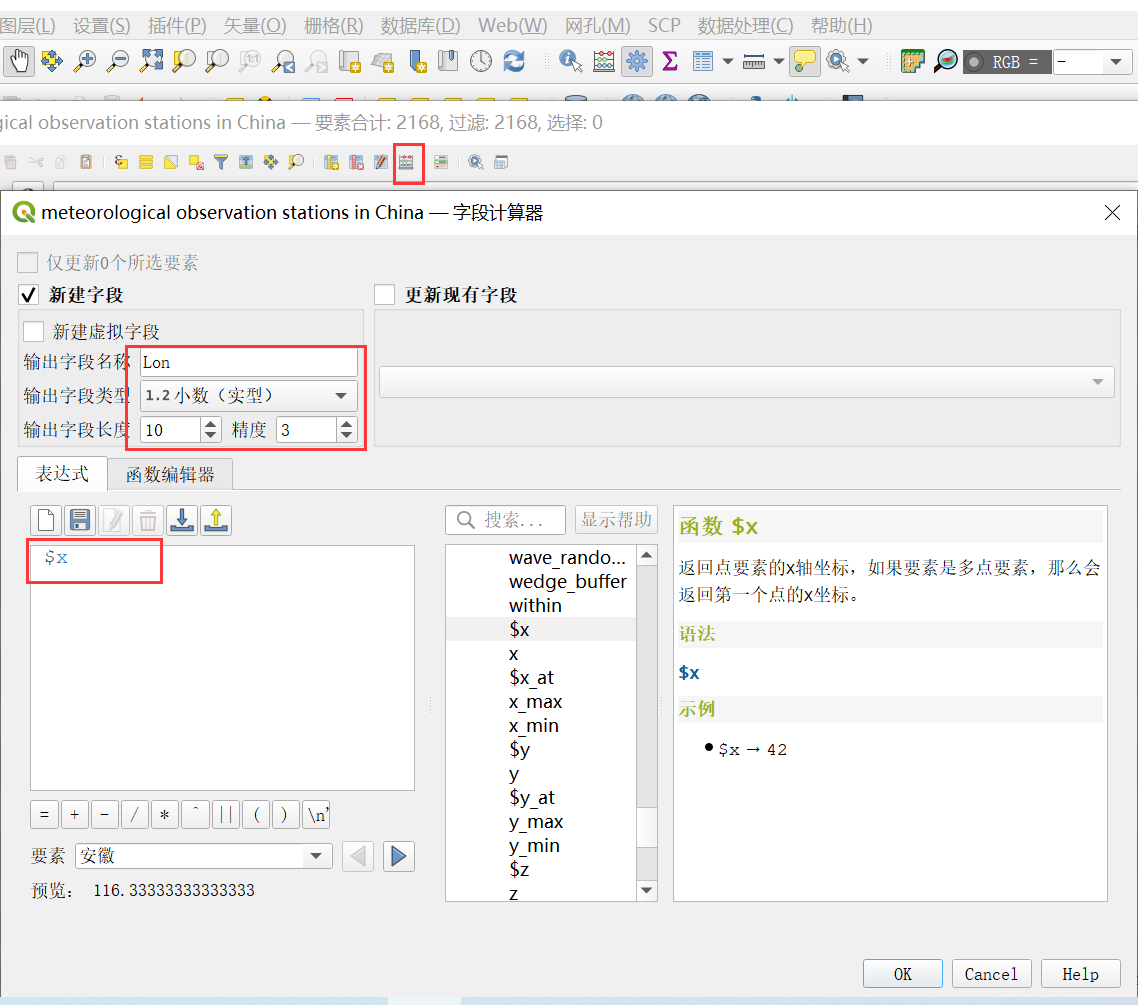
Task: Enable the 新建虚拟字段 checkbox
Action: click(33, 332)
